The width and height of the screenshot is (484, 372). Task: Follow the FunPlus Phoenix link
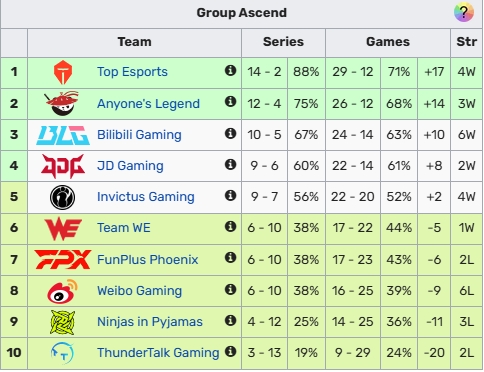[x=148, y=260]
